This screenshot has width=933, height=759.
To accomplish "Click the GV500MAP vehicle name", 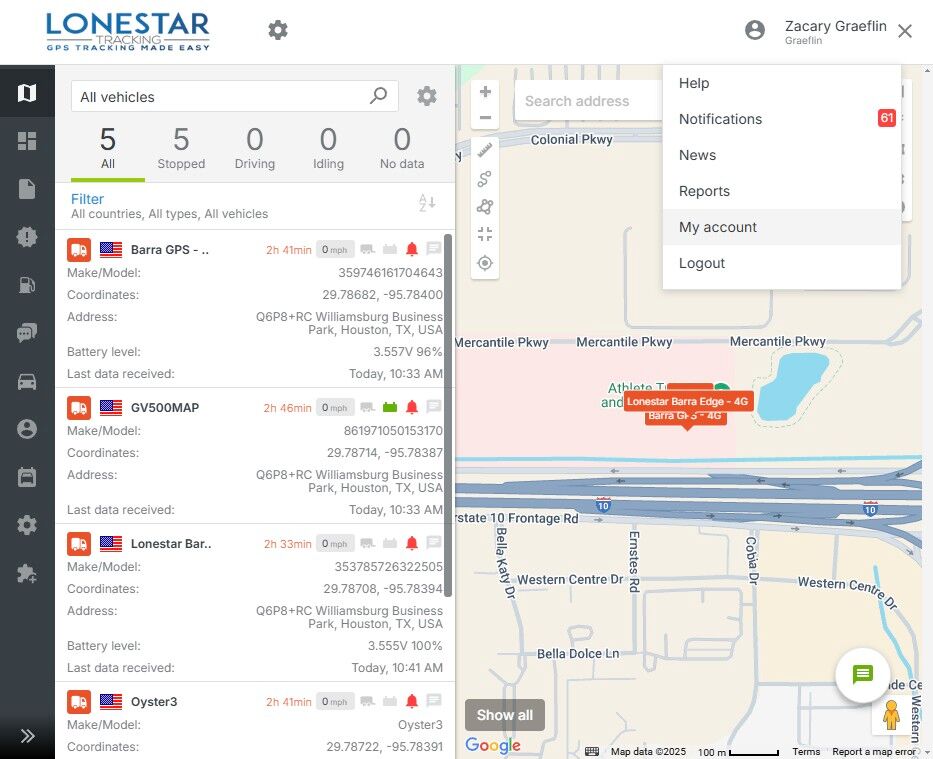I will pos(165,408).
